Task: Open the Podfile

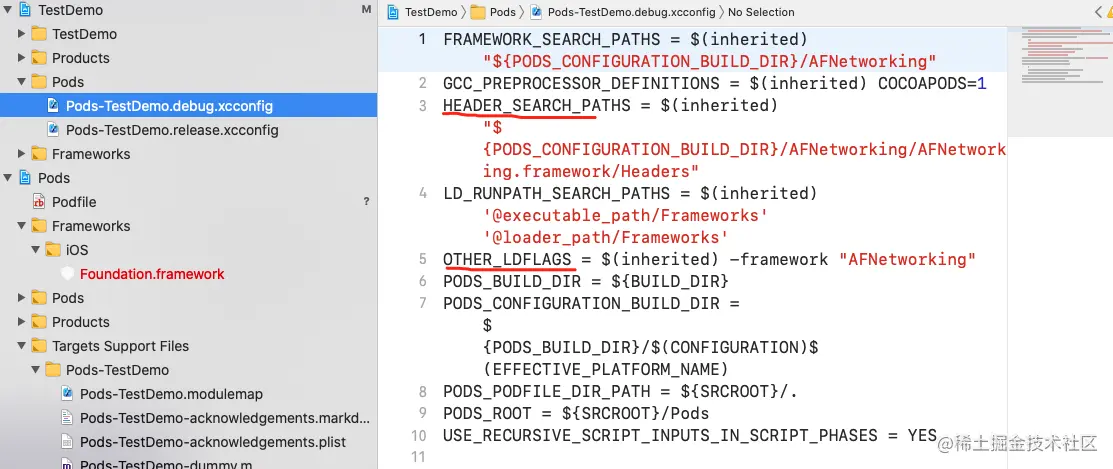Action: pos(74,202)
